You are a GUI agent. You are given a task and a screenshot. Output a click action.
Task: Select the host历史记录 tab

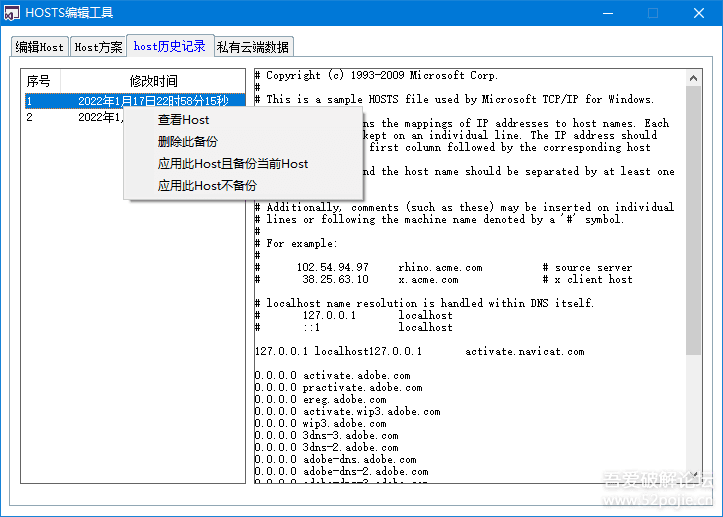(x=170, y=46)
